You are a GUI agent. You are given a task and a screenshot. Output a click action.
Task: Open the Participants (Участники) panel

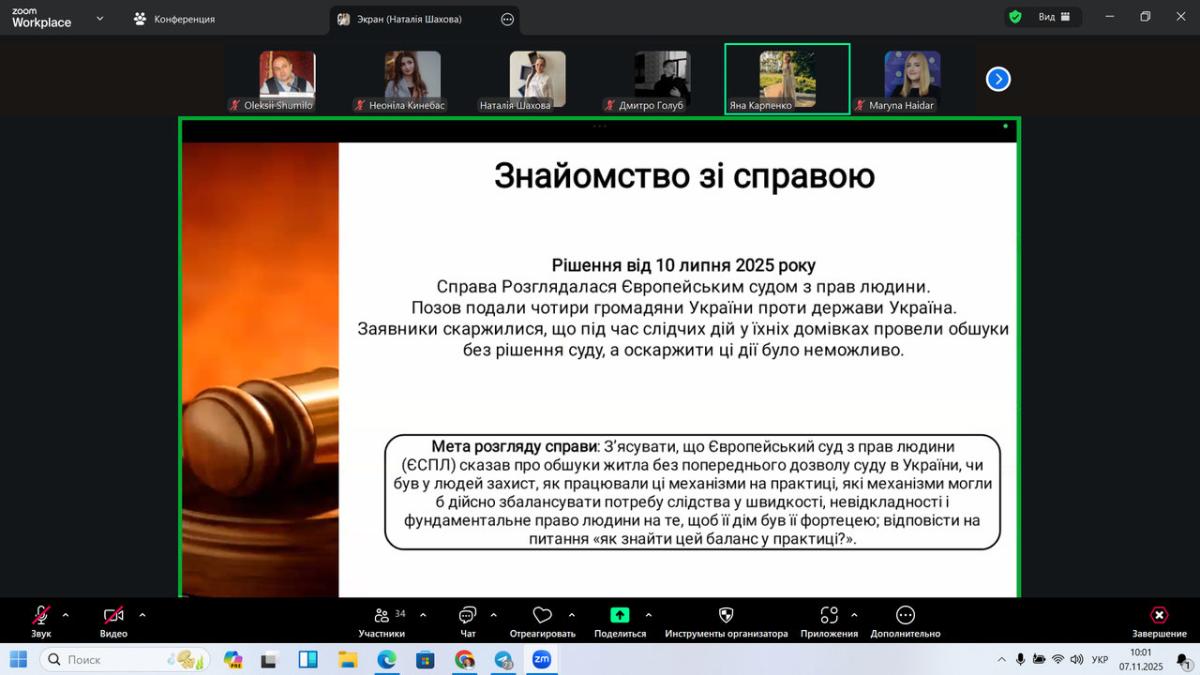382,616
